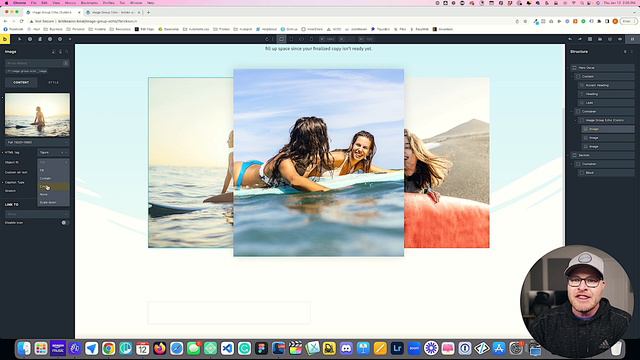640x360 pixels.
Task: Open the Bookmarks menu in menu bar
Action: [x=89, y=3]
